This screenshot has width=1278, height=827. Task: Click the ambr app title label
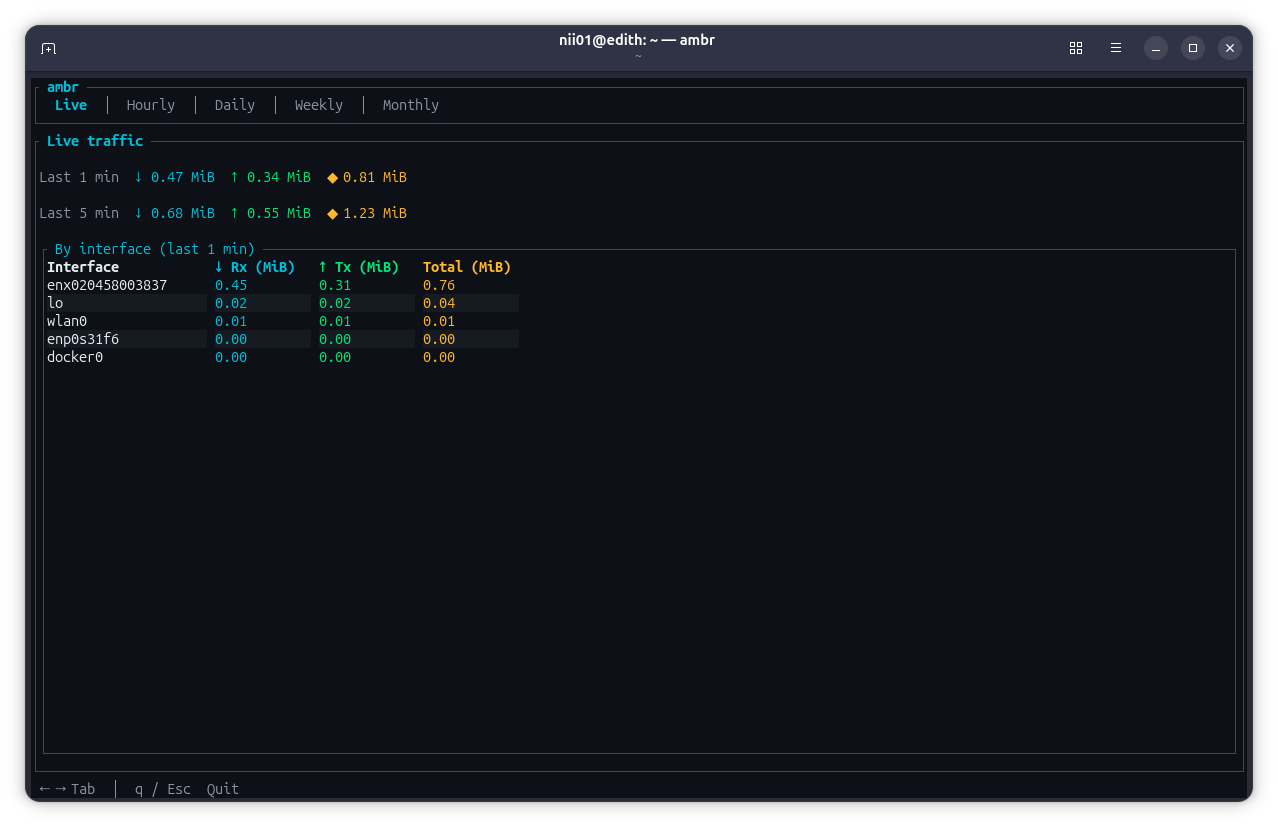pos(63,87)
